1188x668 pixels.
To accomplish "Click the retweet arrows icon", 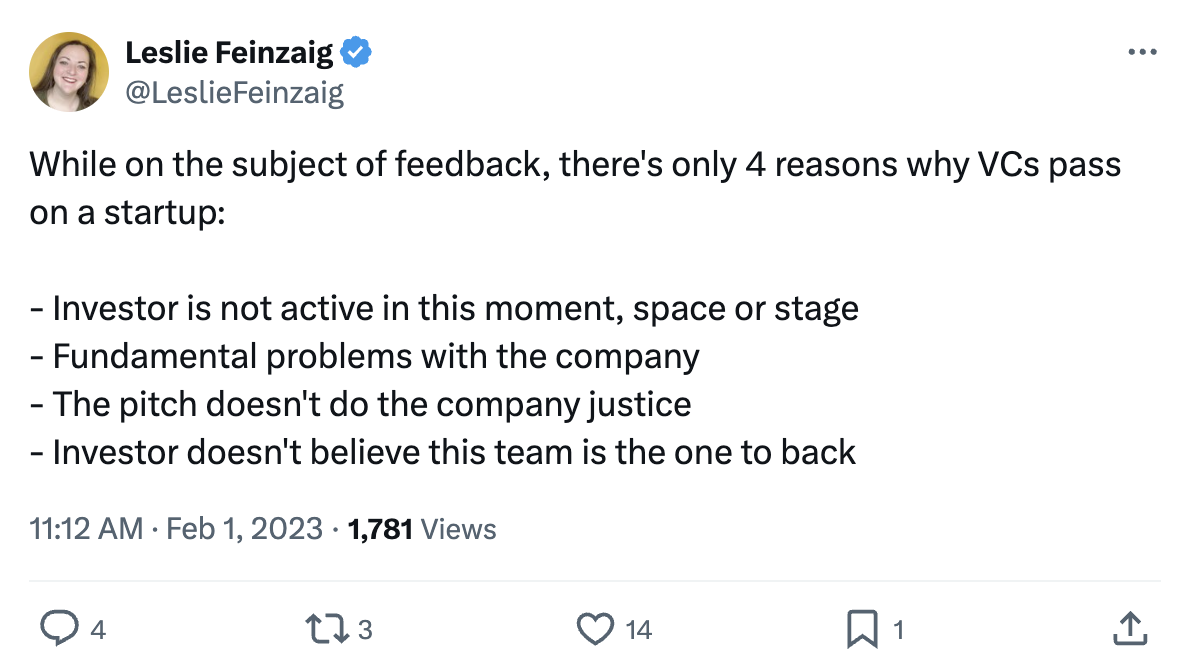I will [x=331, y=628].
